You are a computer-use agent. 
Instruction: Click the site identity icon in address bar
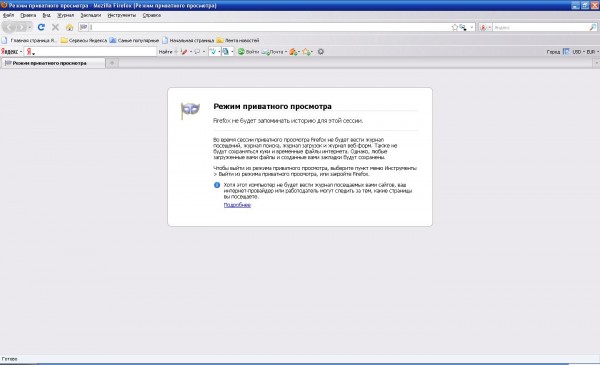[83, 27]
